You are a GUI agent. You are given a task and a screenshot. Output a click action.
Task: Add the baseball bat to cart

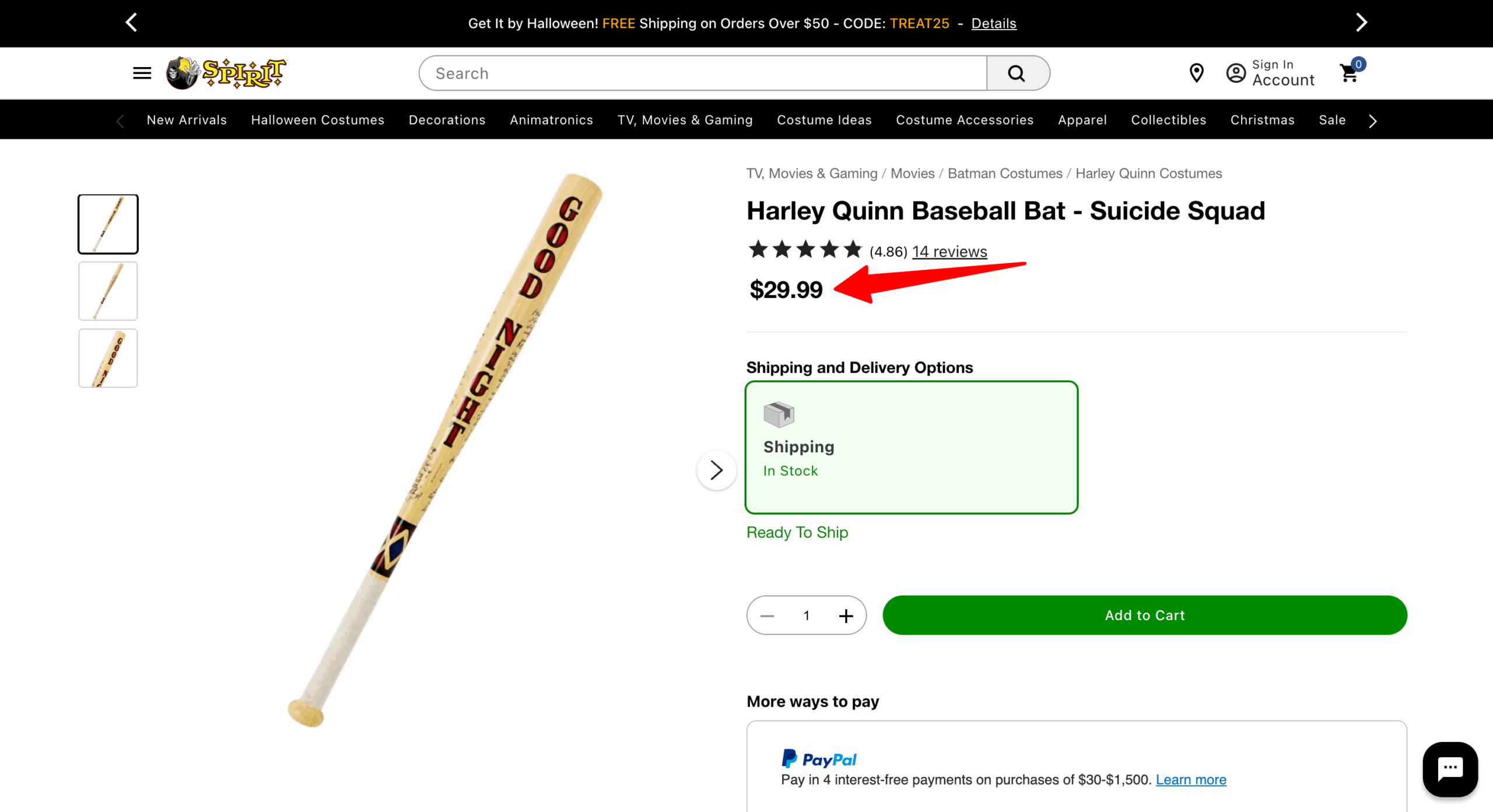point(1144,615)
